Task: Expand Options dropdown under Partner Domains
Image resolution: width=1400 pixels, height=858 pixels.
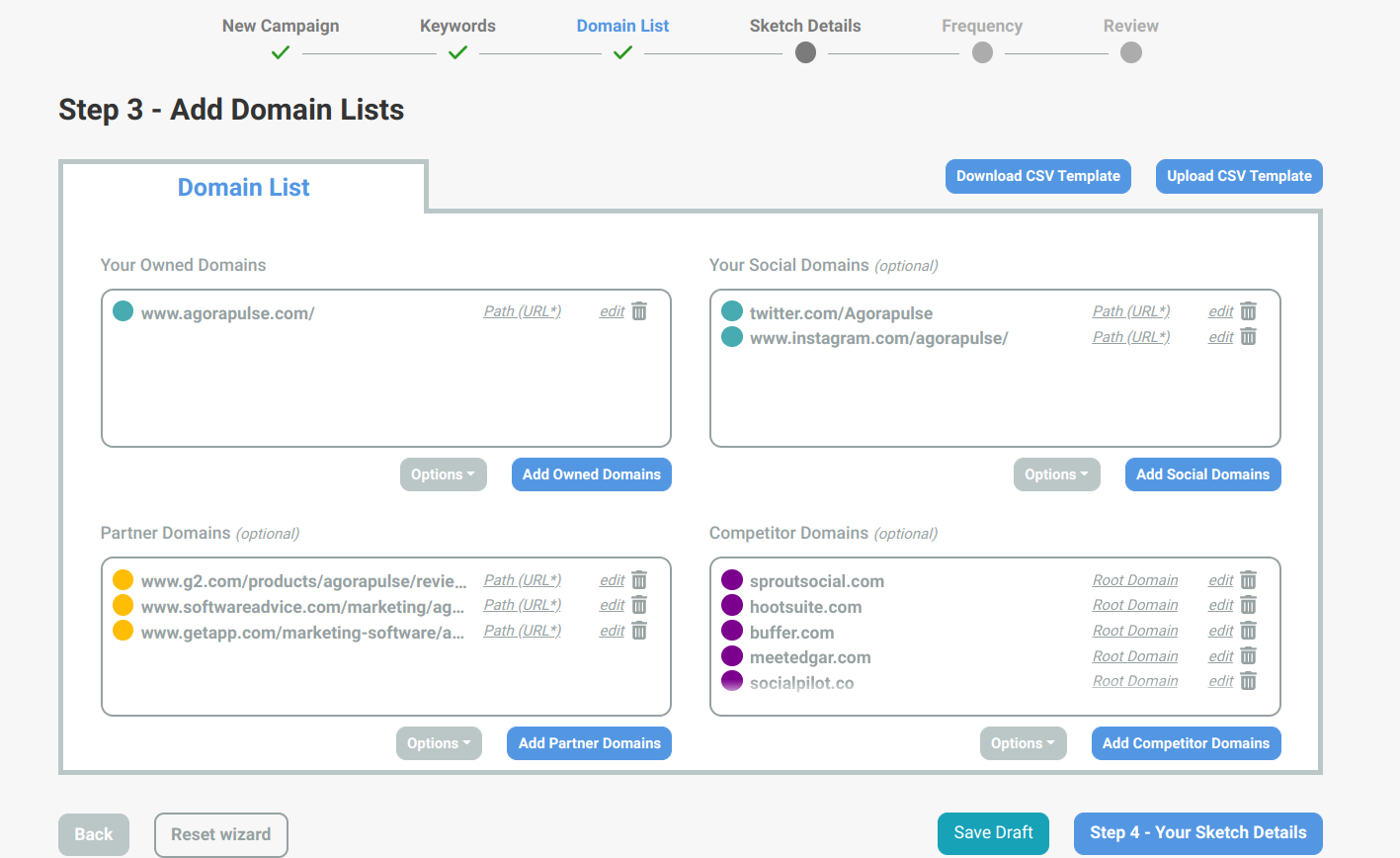Action: click(439, 743)
